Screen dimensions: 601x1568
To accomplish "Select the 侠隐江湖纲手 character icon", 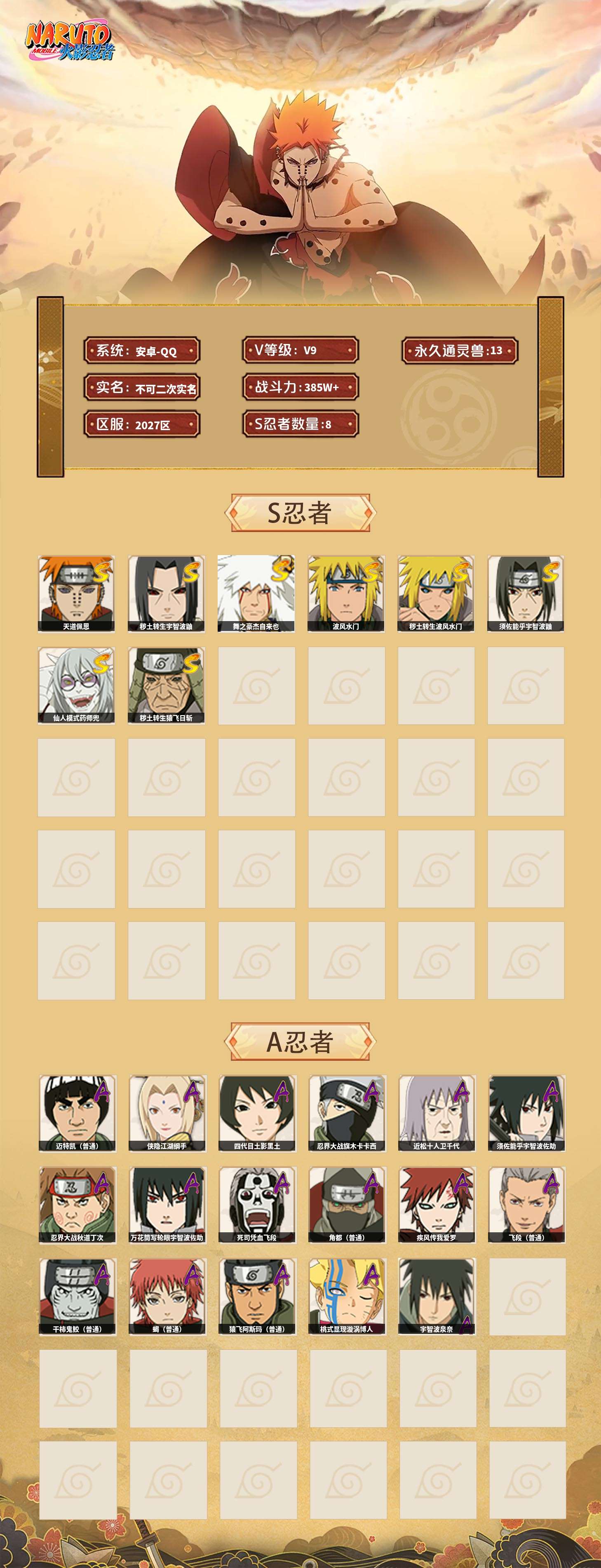I will tap(167, 1113).
